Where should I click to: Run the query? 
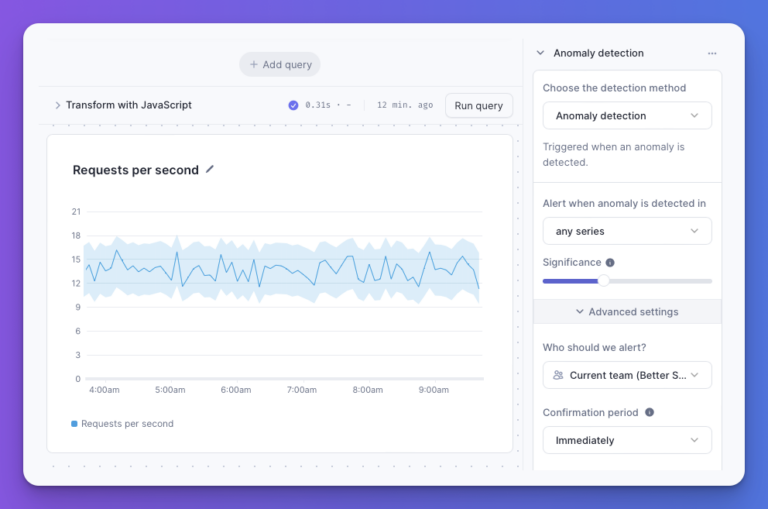click(x=479, y=105)
